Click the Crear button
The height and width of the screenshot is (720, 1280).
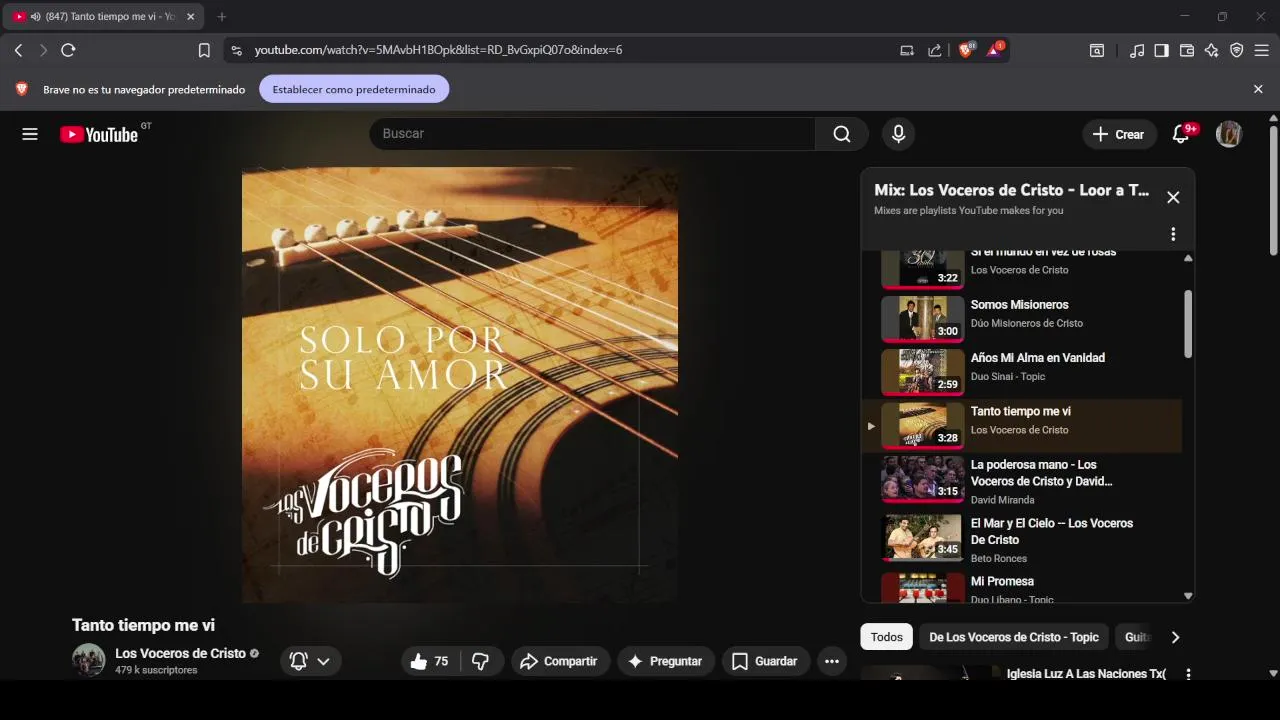click(x=1118, y=134)
